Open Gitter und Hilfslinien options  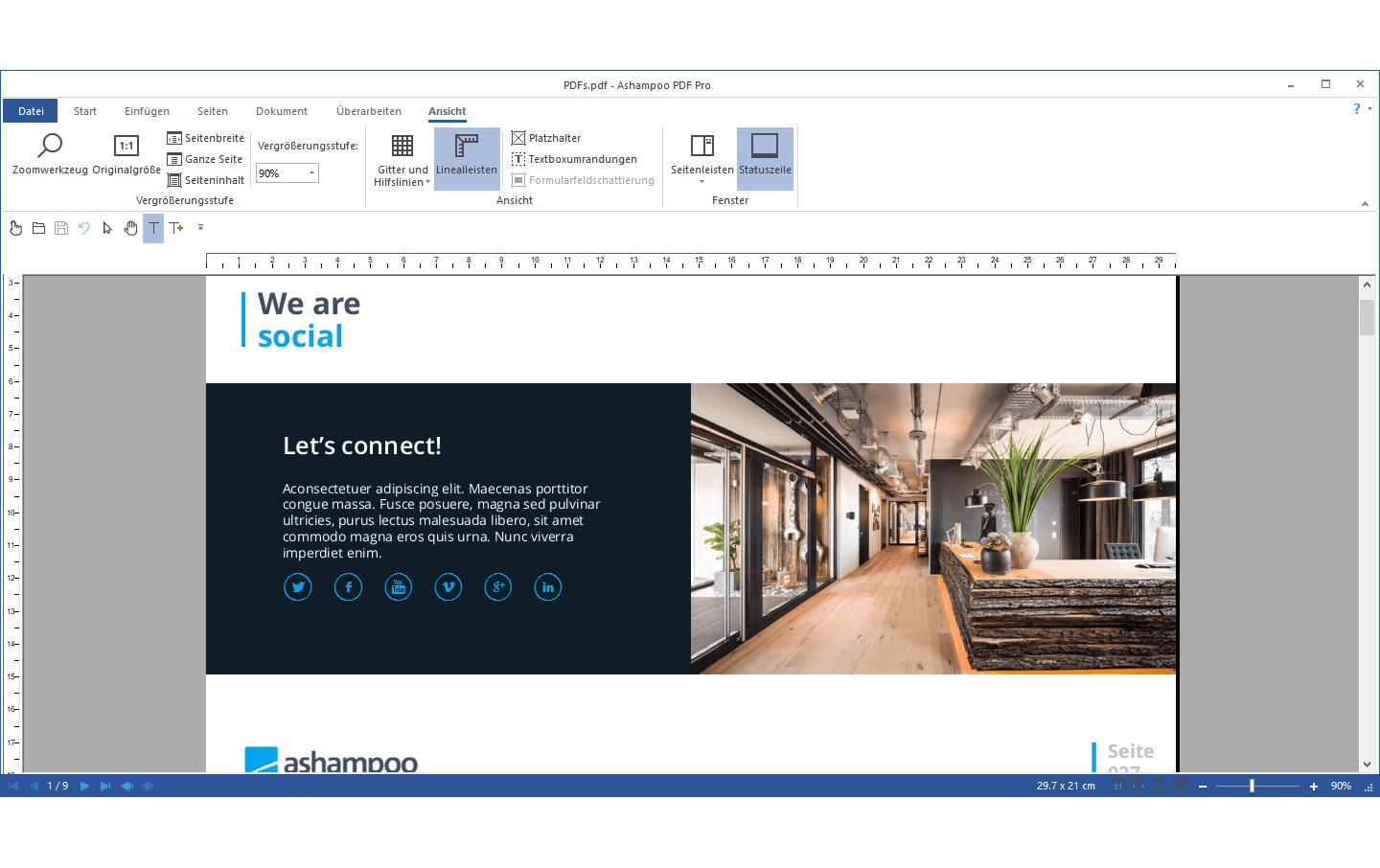pyautogui.click(x=402, y=159)
